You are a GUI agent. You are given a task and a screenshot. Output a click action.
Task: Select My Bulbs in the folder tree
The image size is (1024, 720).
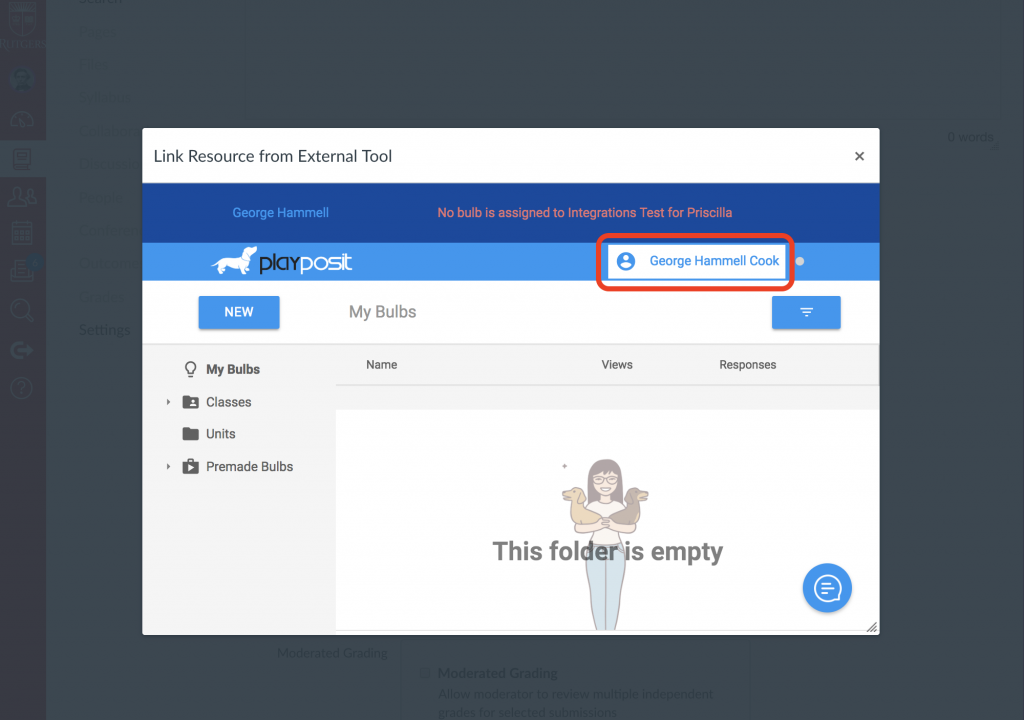point(232,369)
